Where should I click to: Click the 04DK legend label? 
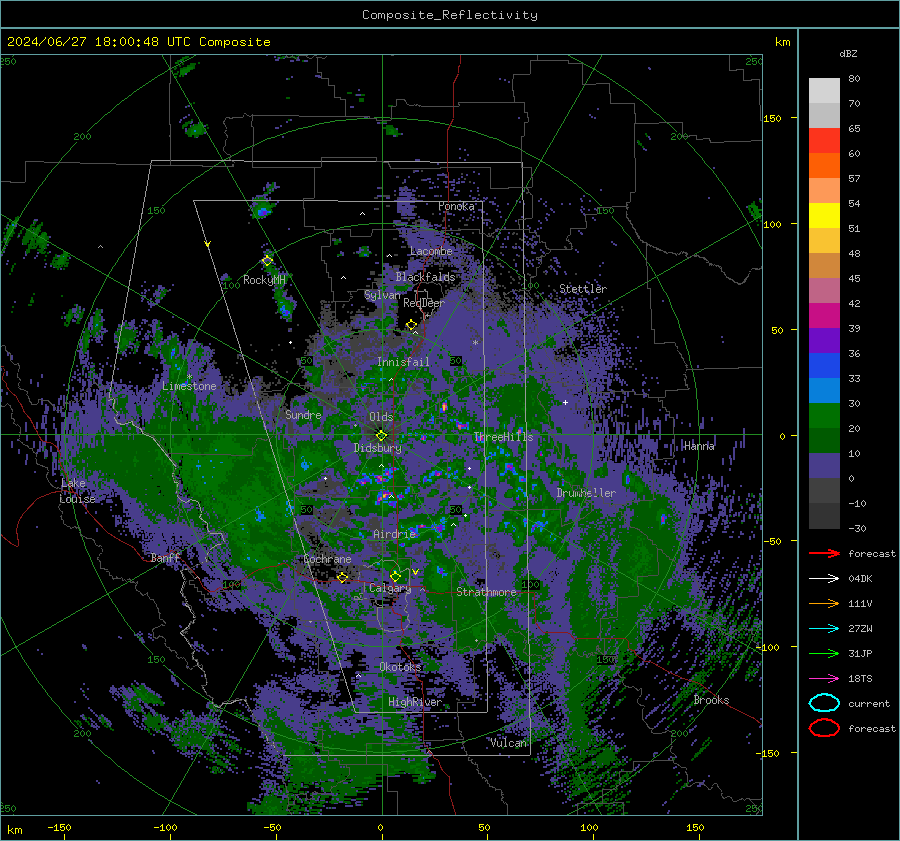pyautogui.click(x=860, y=579)
